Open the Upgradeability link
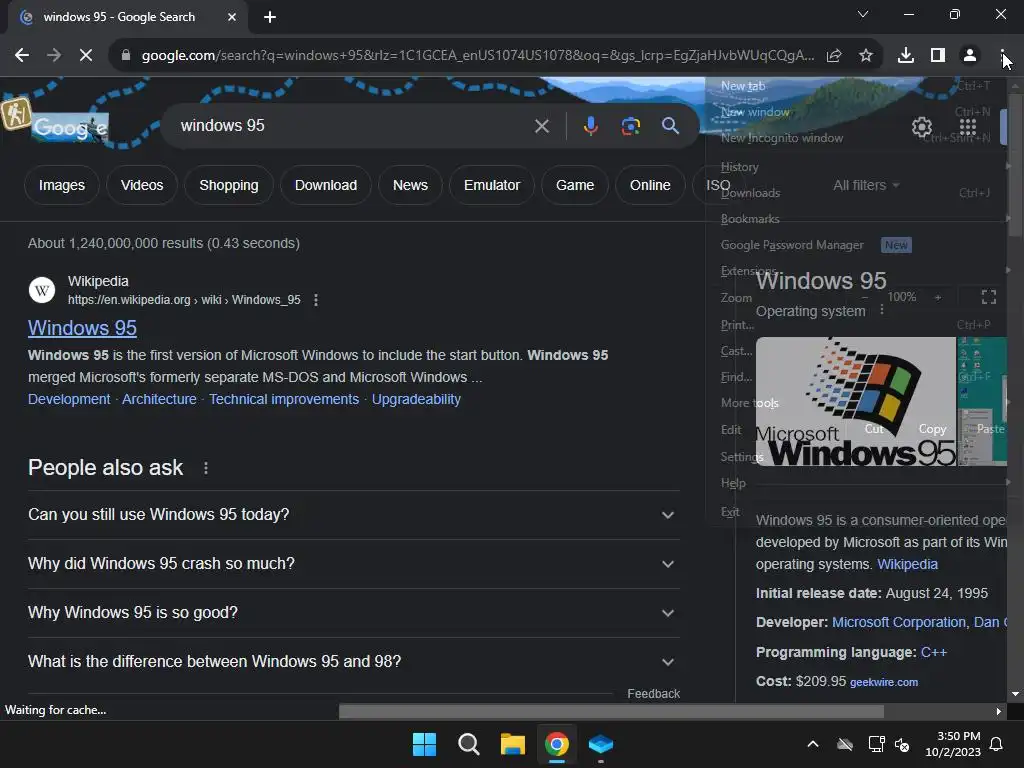This screenshot has height=768, width=1024. (416, 399)
